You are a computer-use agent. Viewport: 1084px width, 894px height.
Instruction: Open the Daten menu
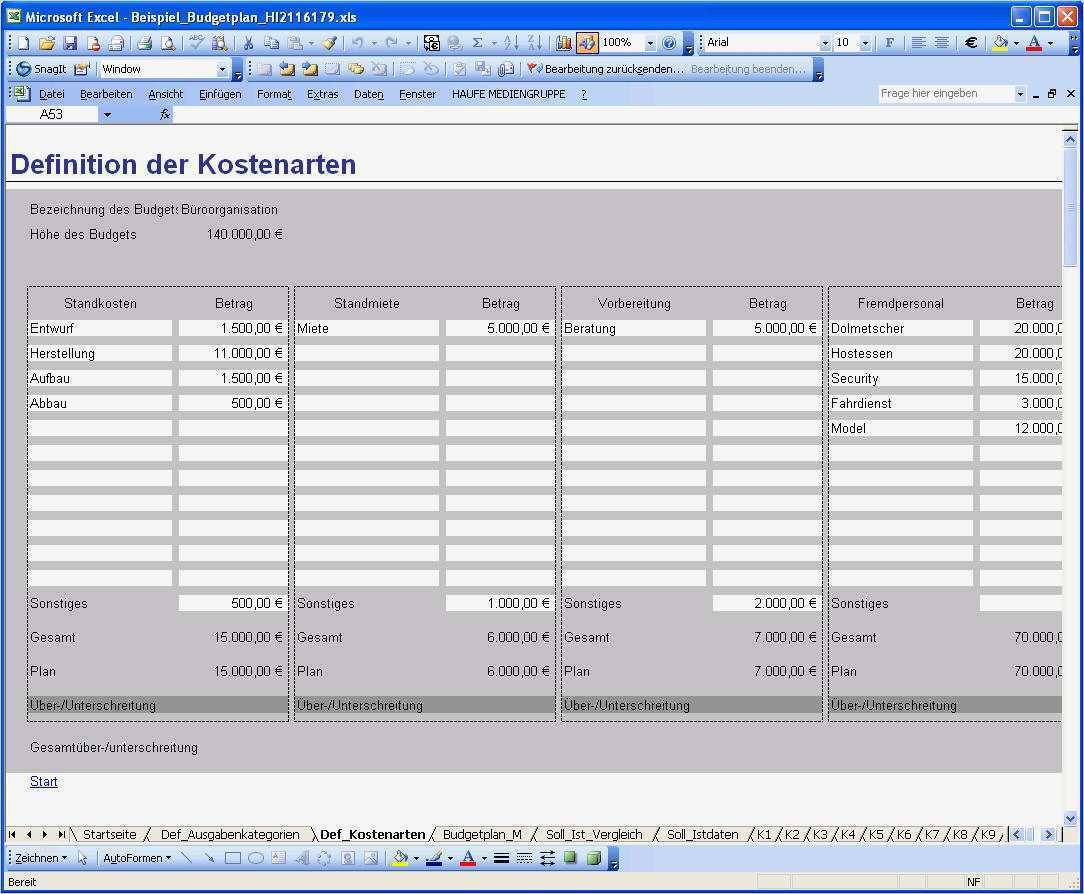click(368, 93)
